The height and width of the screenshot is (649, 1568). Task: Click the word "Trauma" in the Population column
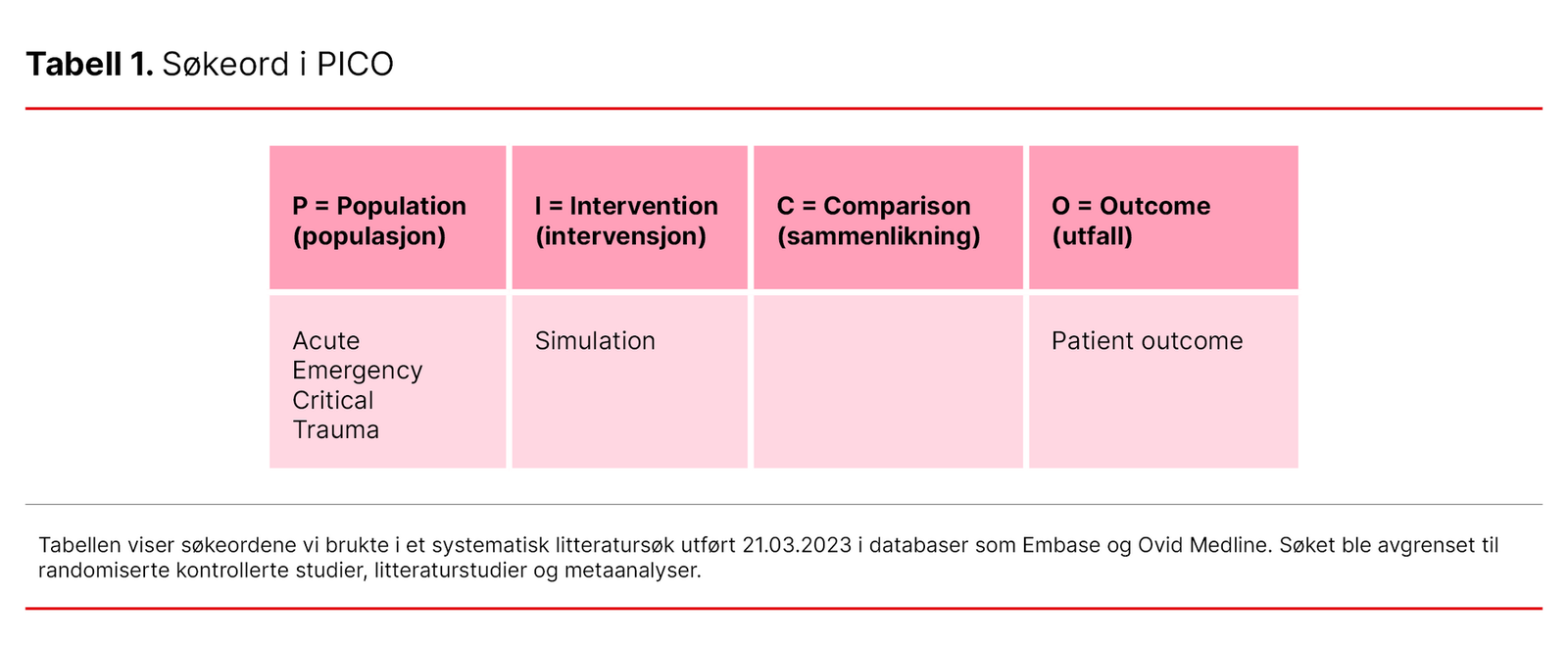tap(336, 430)
